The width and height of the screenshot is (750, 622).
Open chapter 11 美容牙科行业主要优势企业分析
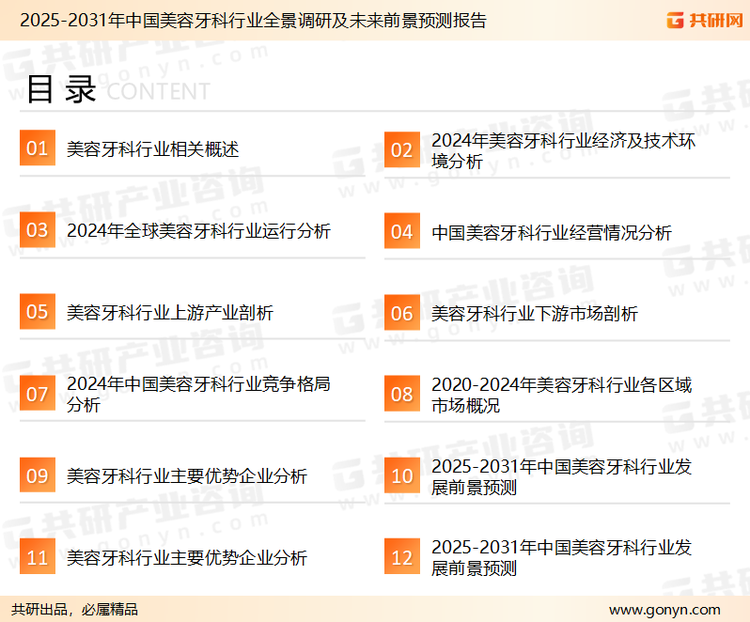pyautogui.click(x=187, y=558)
